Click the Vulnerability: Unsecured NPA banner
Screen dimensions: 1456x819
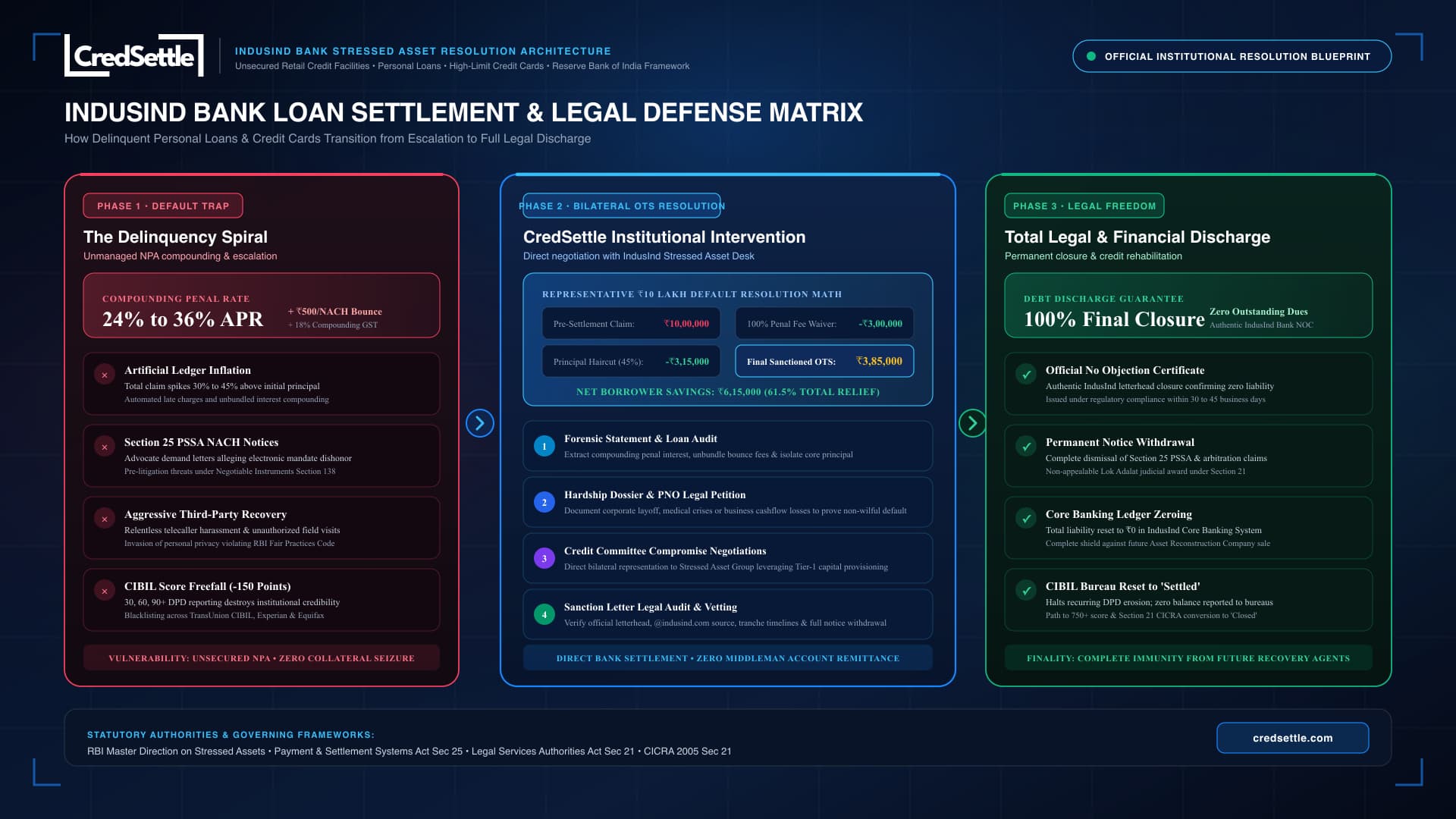[x=262, y=658]
